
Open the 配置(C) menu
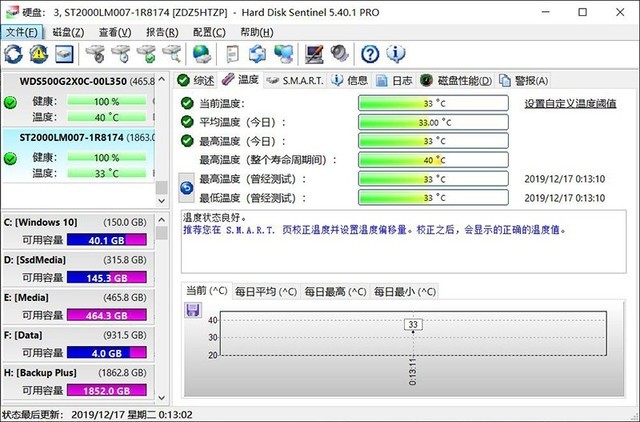tap(209, 32)
